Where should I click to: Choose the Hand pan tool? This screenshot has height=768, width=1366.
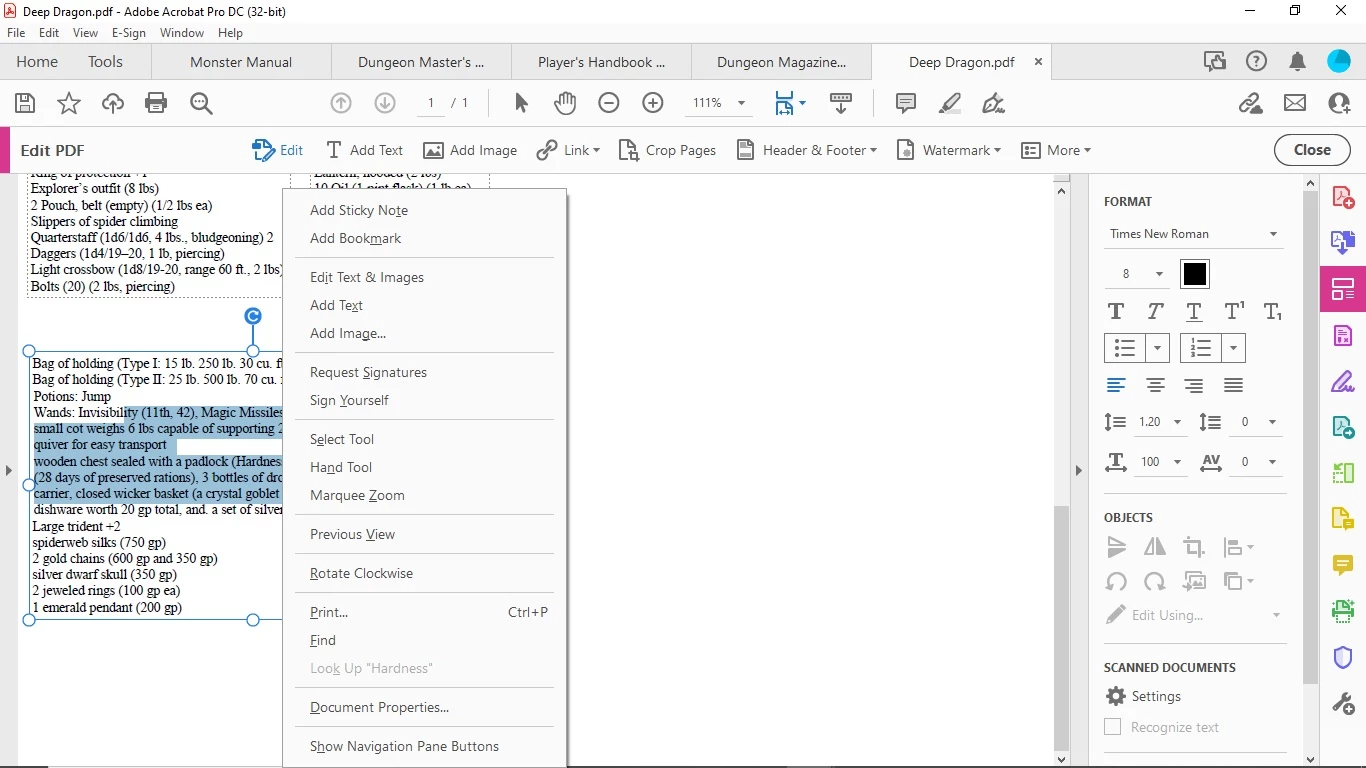565,103
